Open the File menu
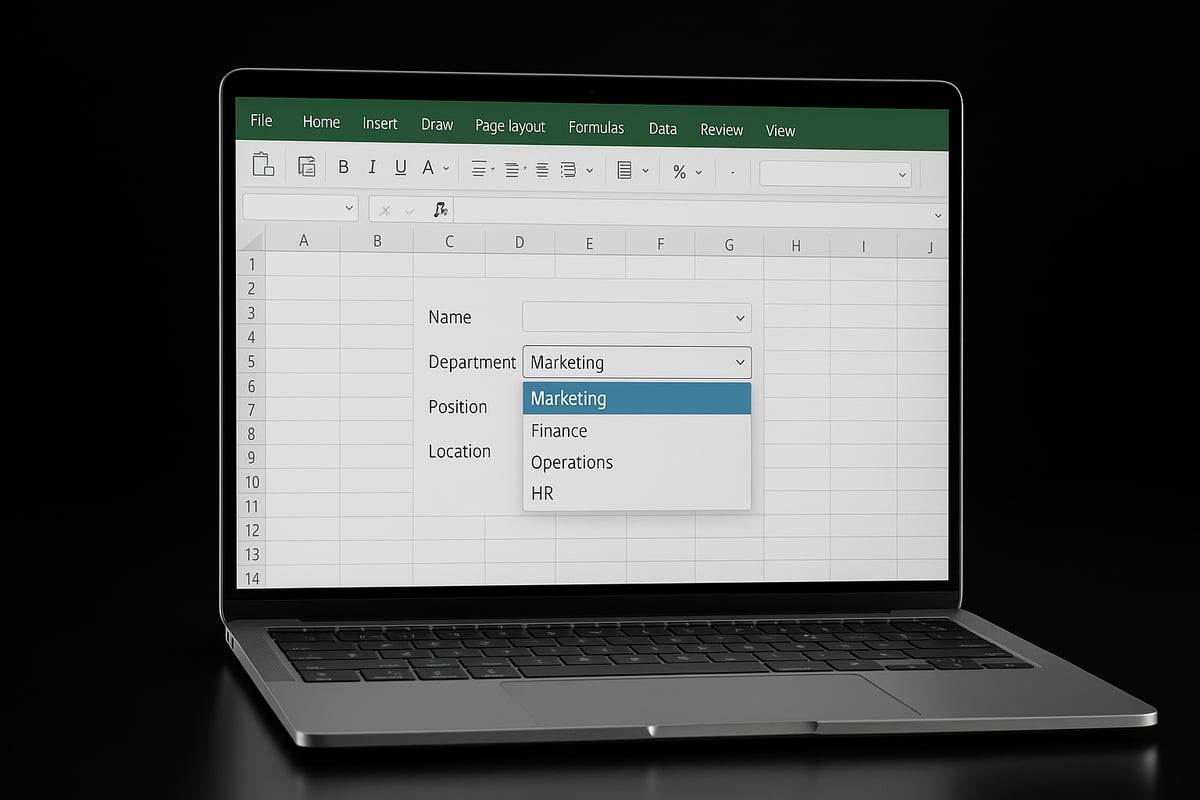The image size is (1200, 800). [259, 121]
